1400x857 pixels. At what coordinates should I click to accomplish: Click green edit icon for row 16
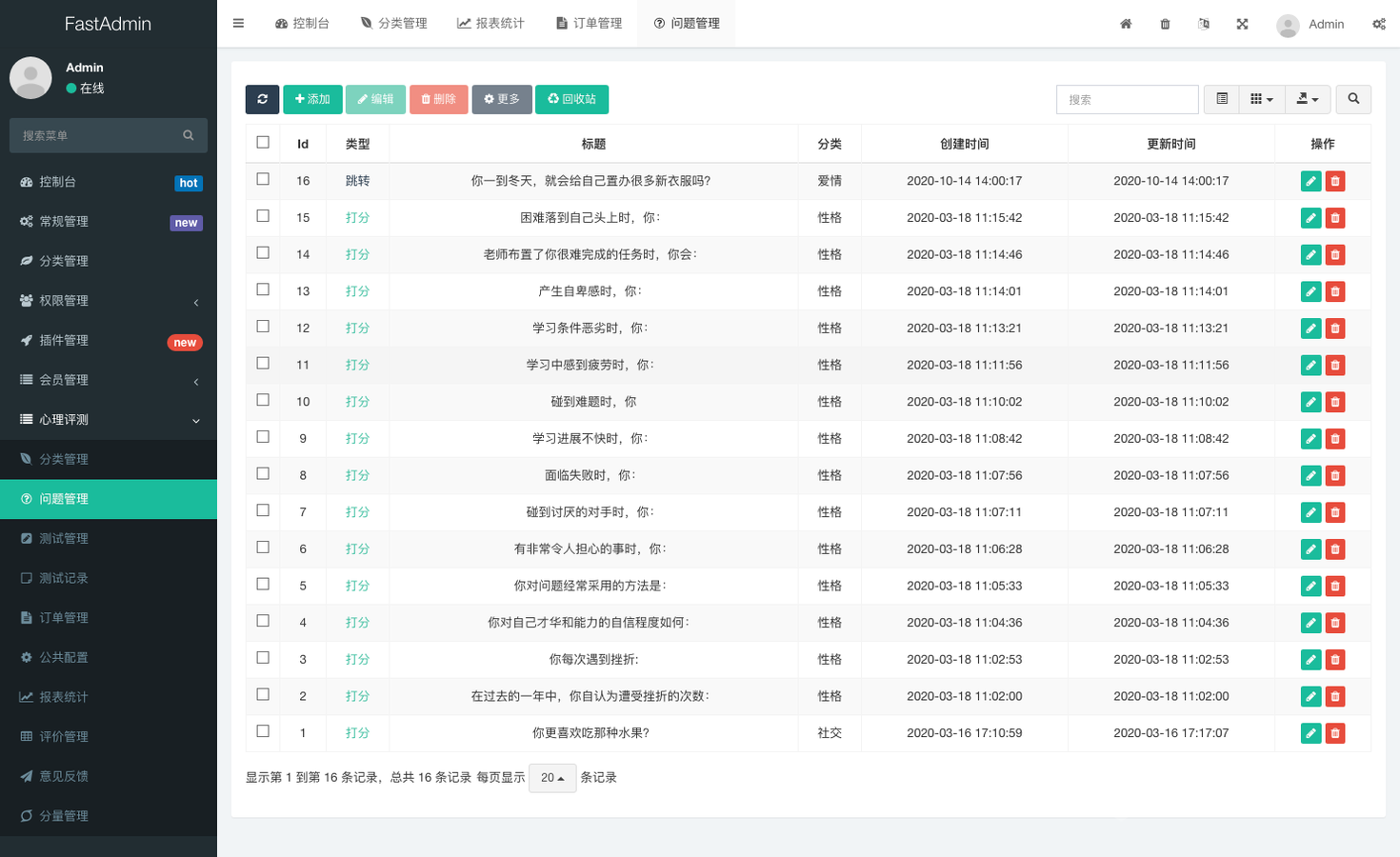point(1310,181)
